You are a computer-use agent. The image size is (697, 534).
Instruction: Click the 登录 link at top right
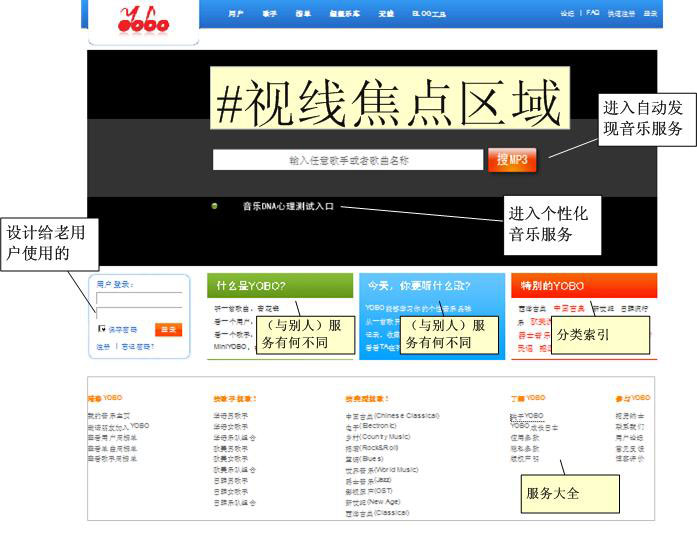(650, 14)
